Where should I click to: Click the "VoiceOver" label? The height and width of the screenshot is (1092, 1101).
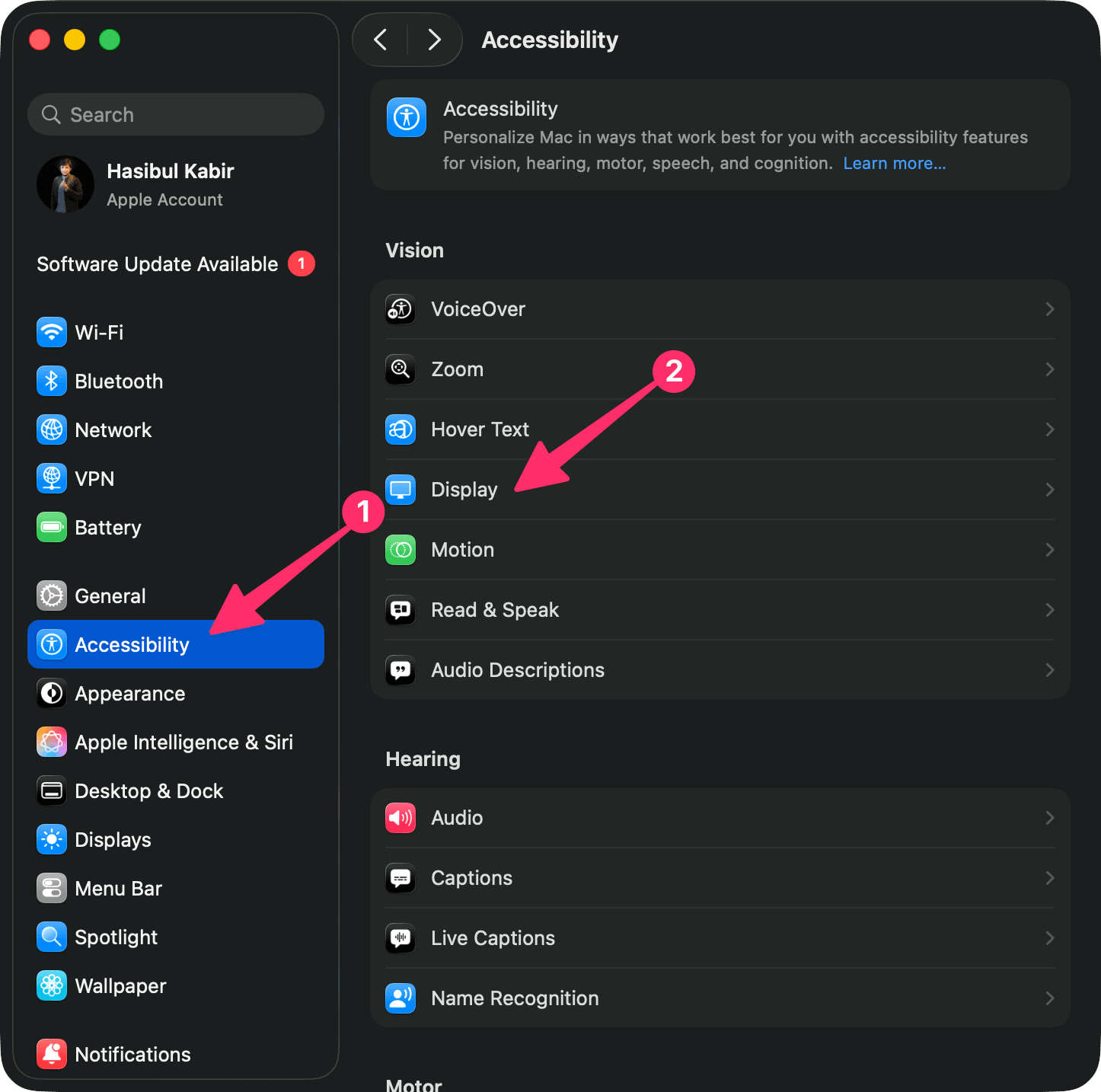click(478, 309)
